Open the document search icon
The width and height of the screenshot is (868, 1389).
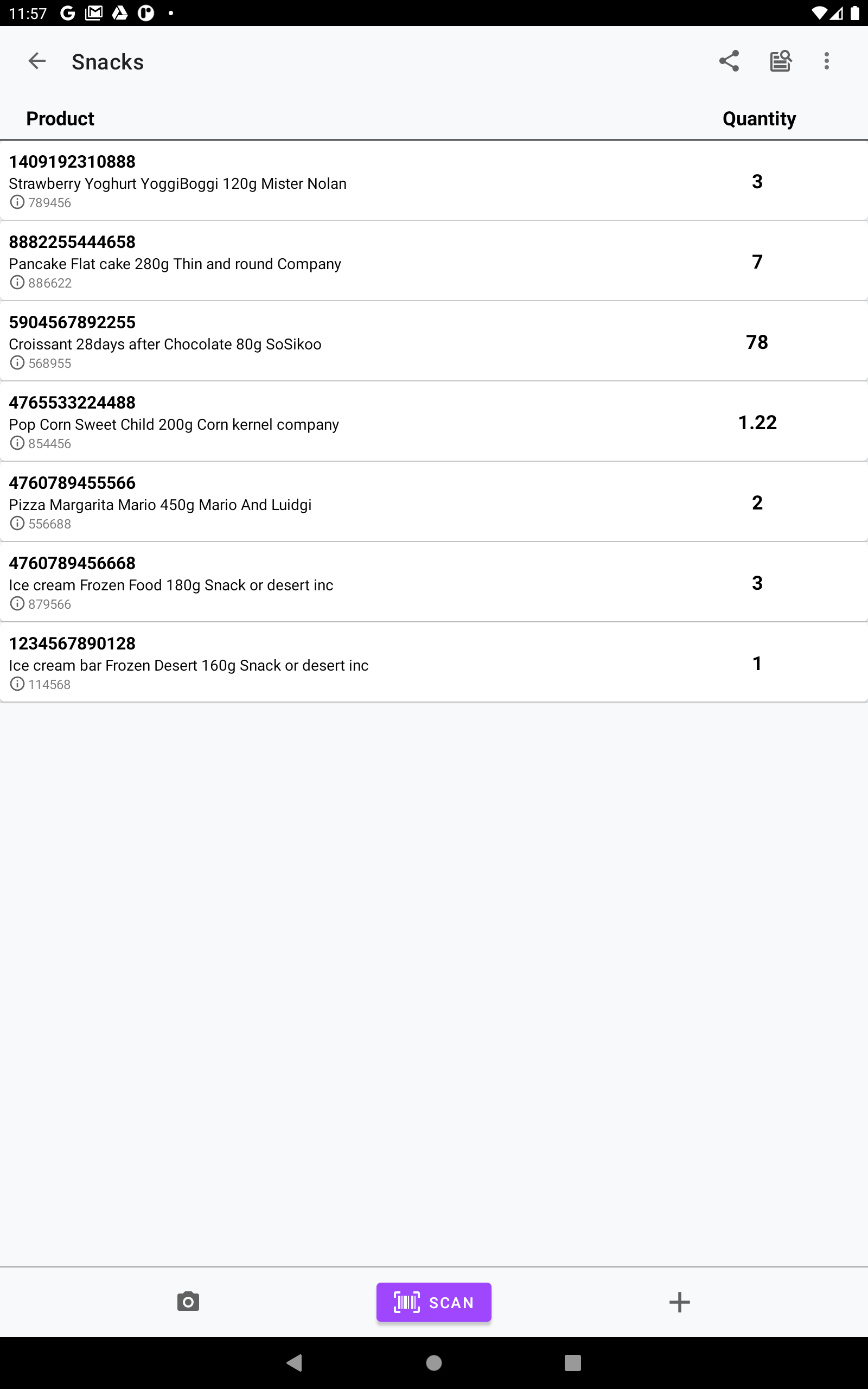click(780, 61)
